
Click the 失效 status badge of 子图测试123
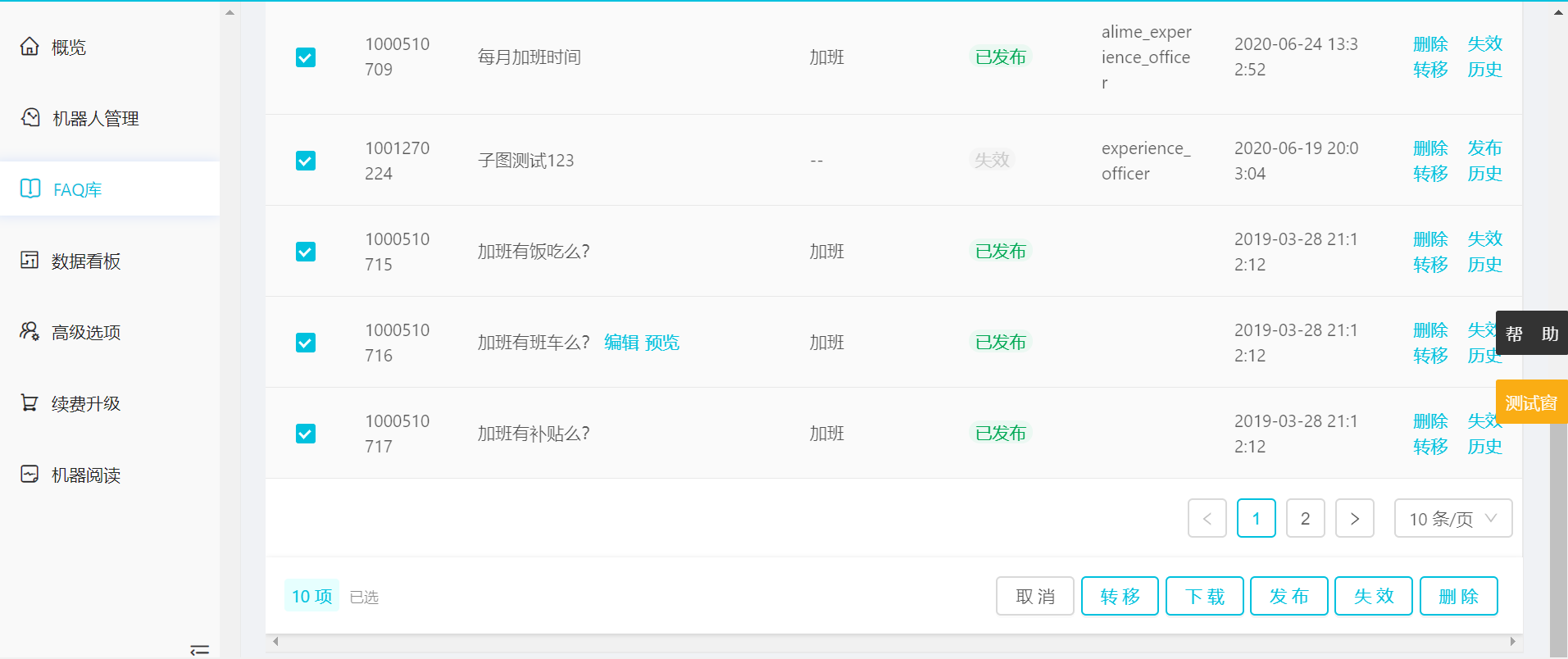pyautogui.click(x=992, y=160)
